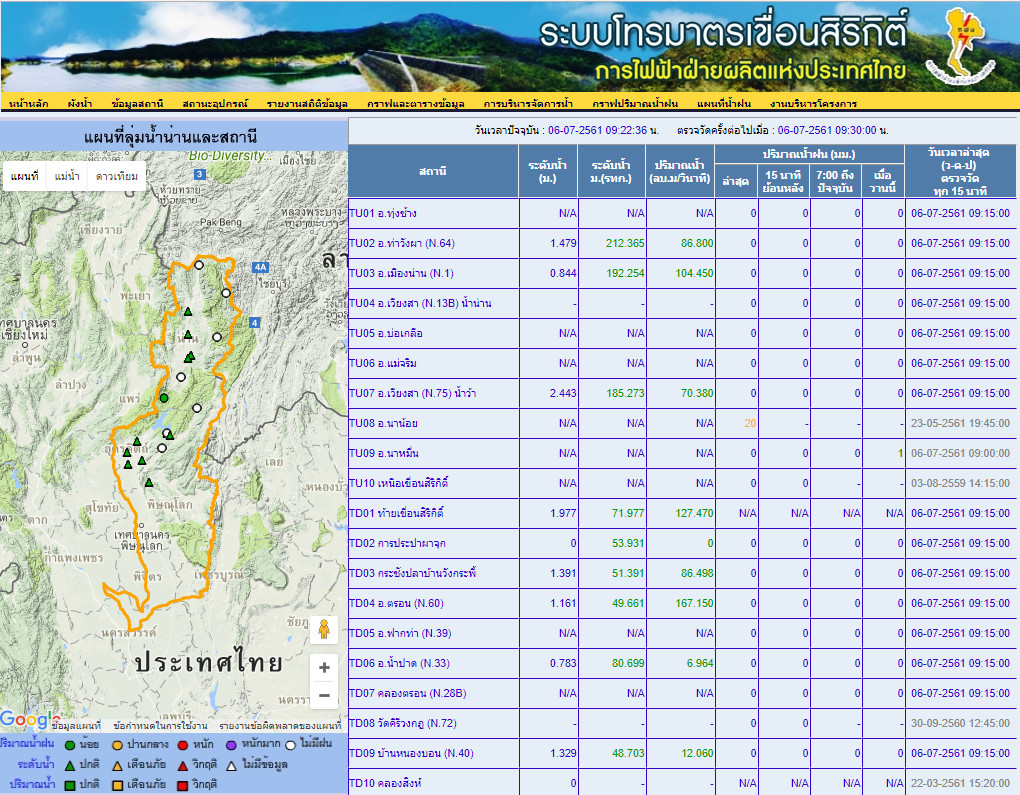Click the purple 'หนักมาก' rainfall legend circle
This screenshot has height=795, width=1020.
[x=231, y=745]
